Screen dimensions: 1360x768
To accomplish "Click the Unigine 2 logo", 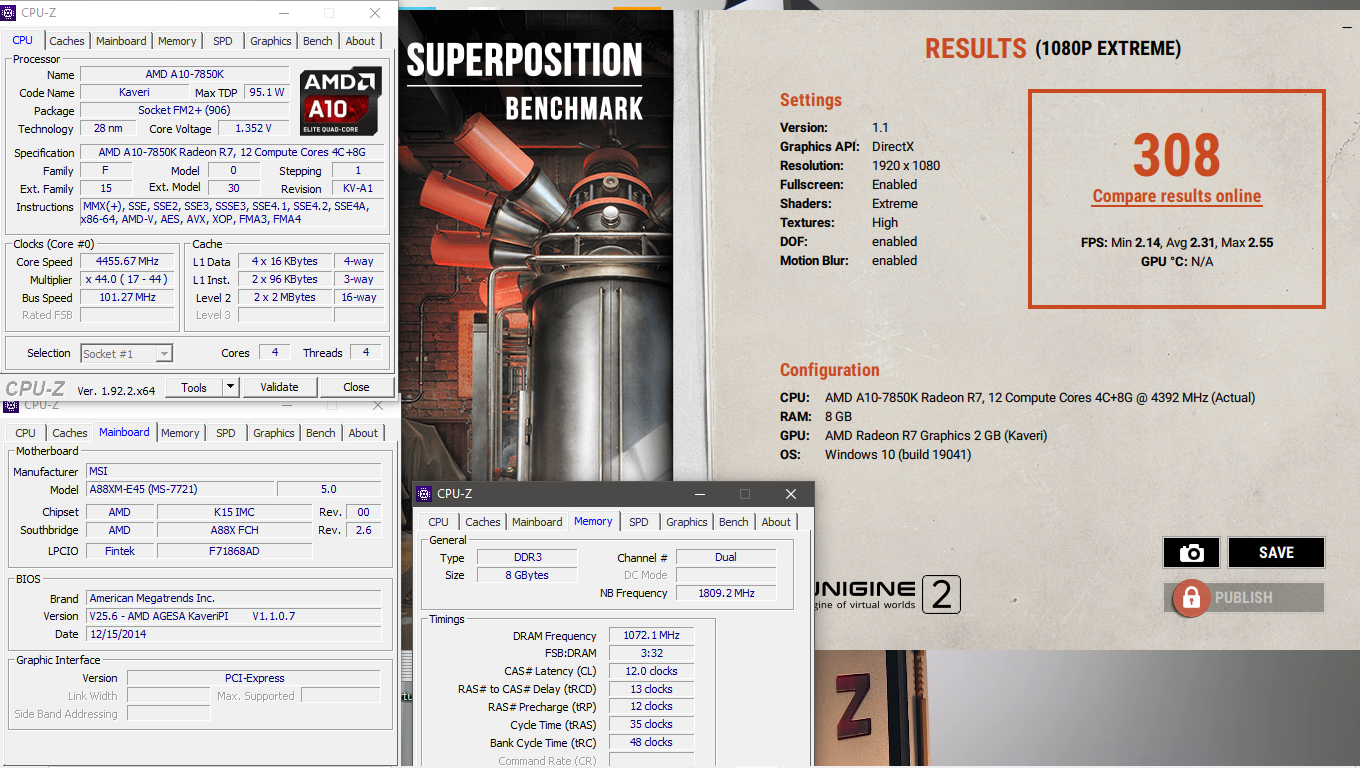I will 888,594.
